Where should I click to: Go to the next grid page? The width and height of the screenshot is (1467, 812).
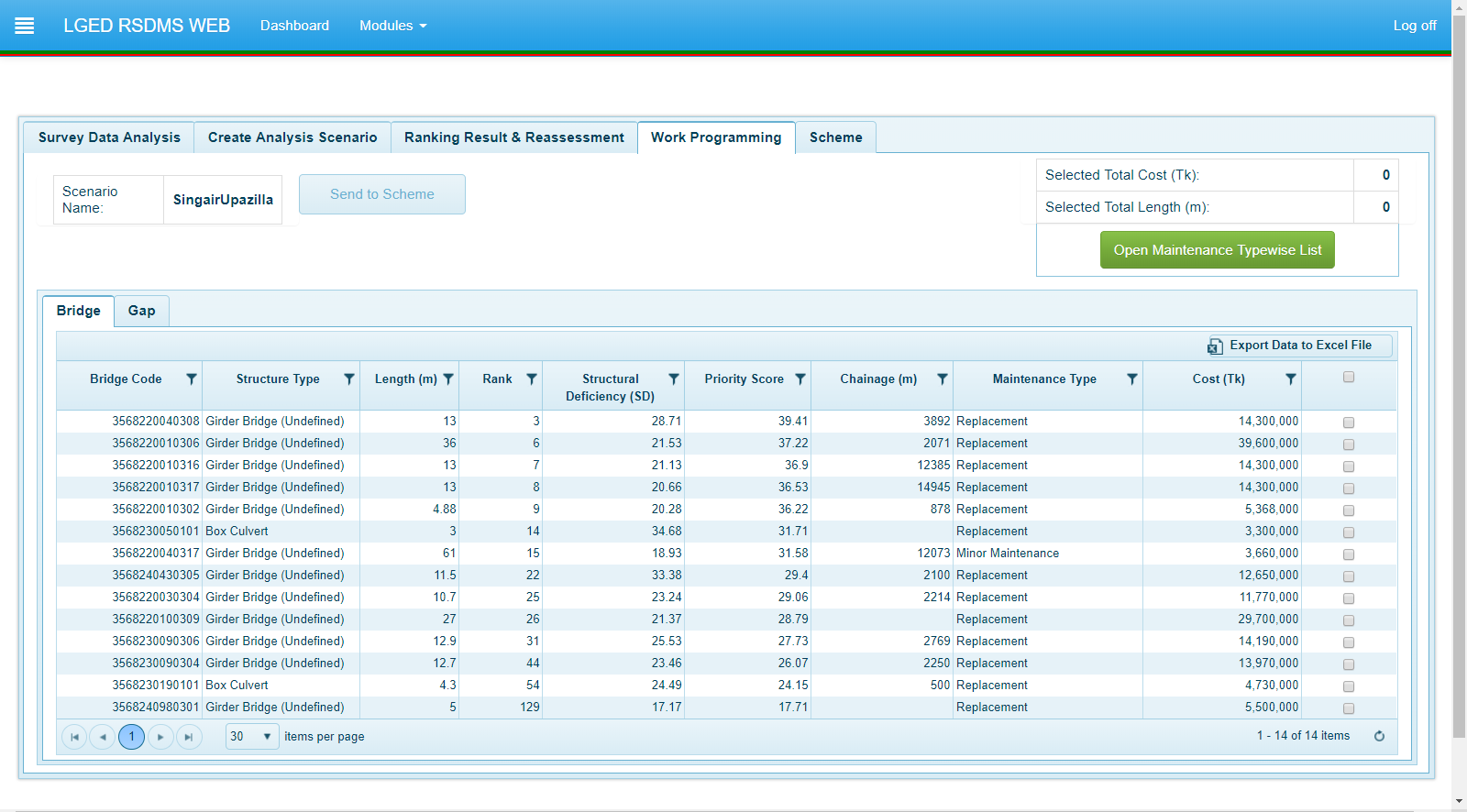tap(160, 737)
